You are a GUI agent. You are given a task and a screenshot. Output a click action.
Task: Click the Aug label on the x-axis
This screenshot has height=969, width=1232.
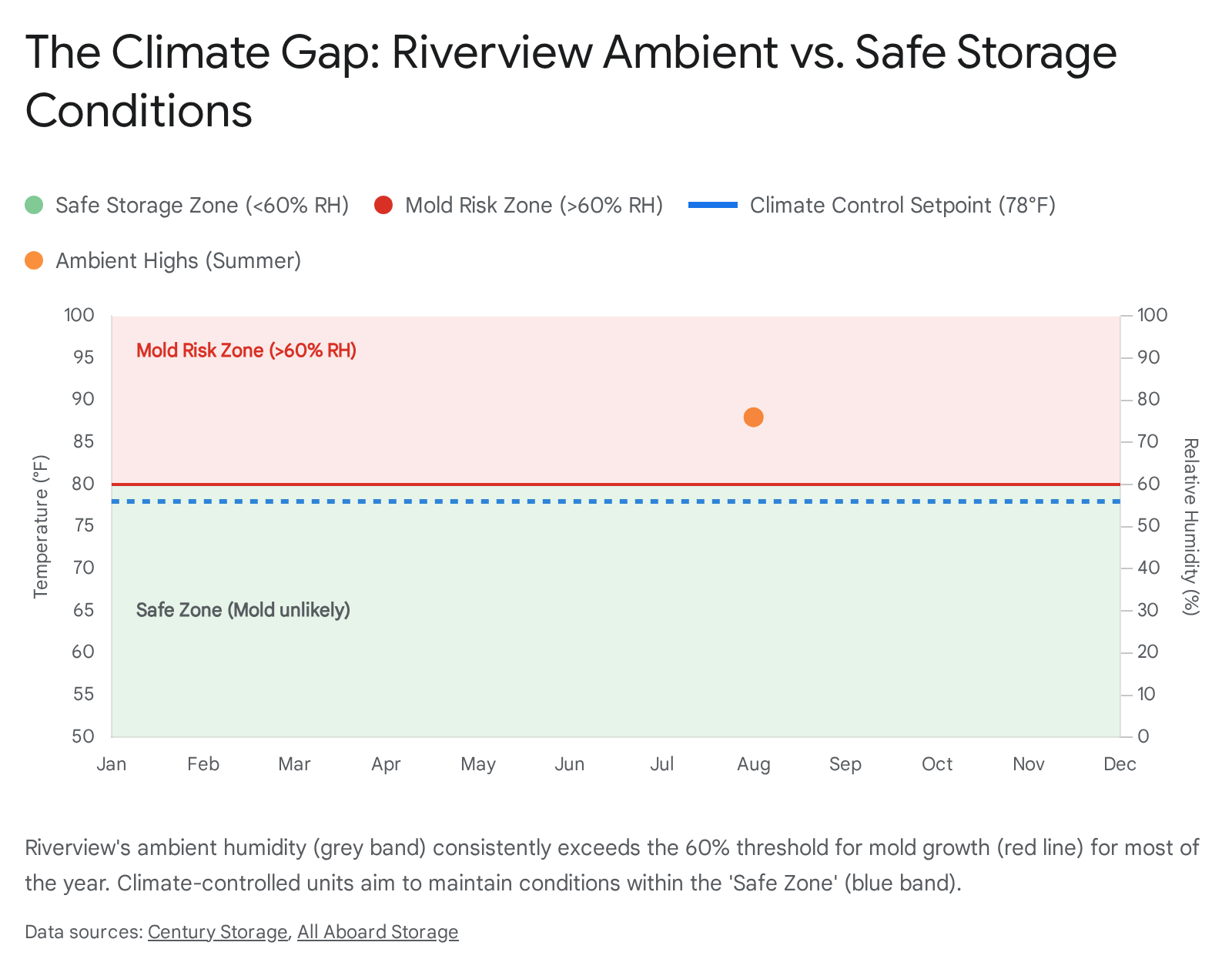753,764
